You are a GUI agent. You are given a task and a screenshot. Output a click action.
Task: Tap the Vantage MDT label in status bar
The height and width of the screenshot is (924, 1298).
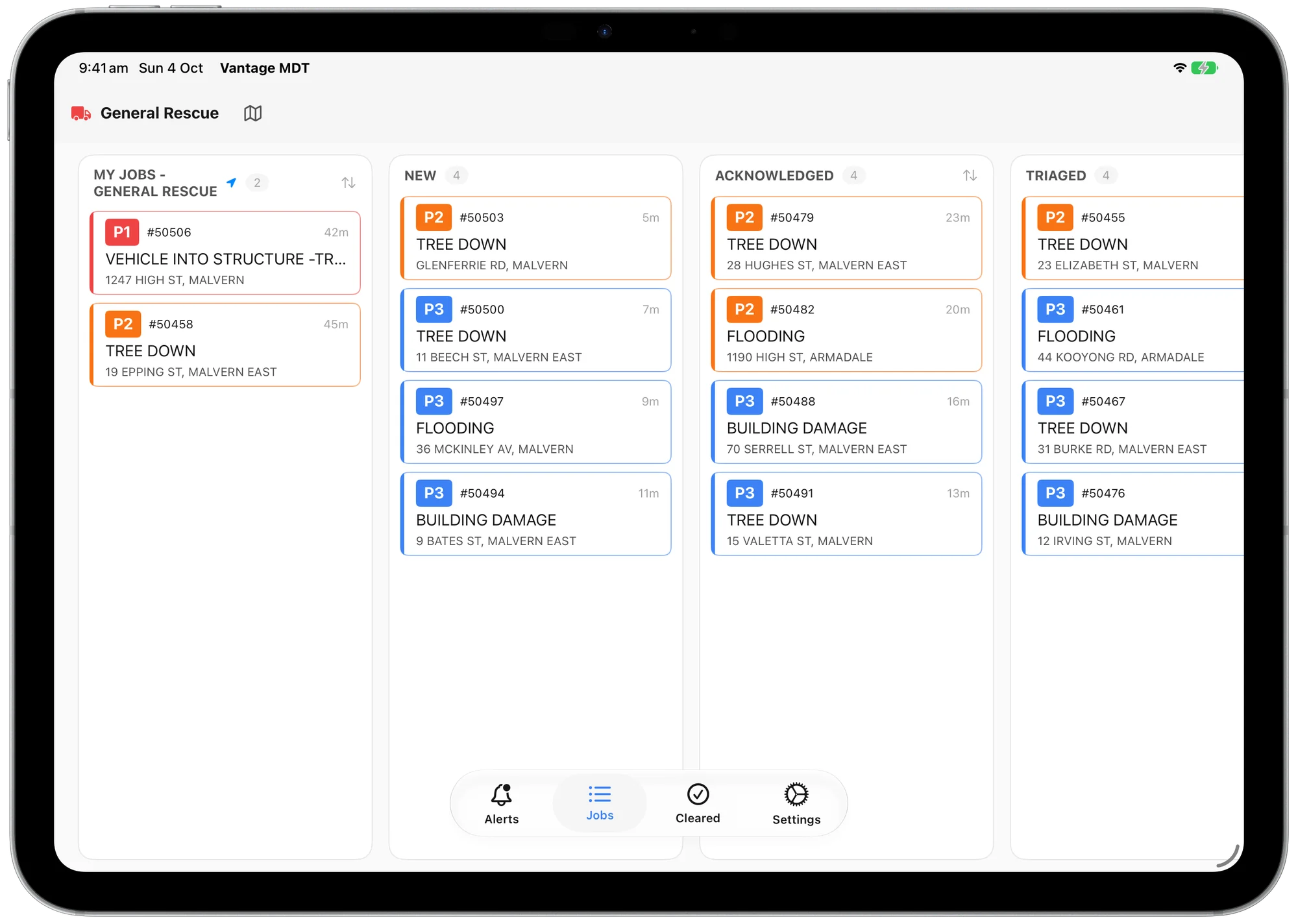click(x=265, y=68)
